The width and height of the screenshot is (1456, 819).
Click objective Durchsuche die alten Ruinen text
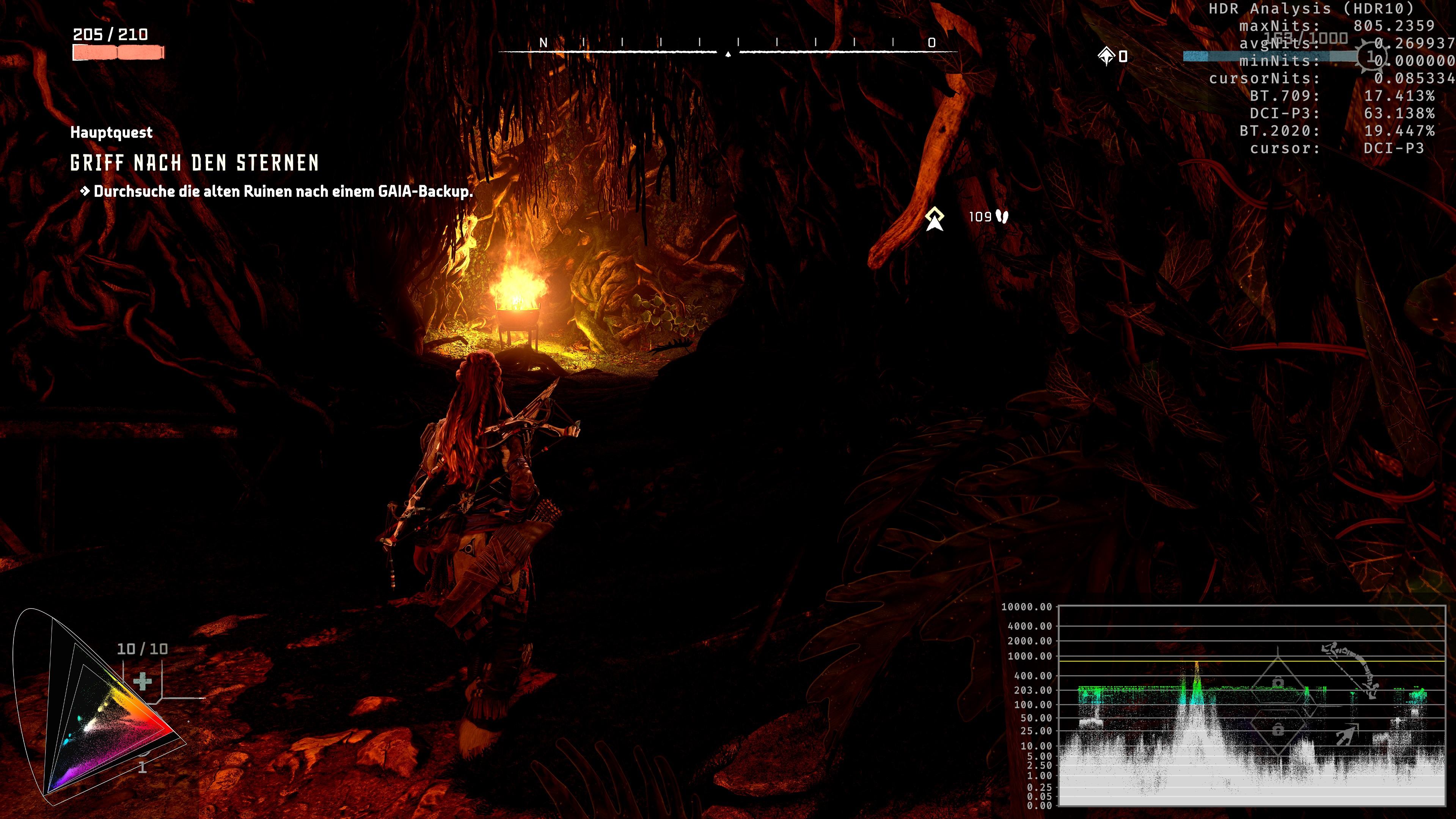(x=283, y=191)
